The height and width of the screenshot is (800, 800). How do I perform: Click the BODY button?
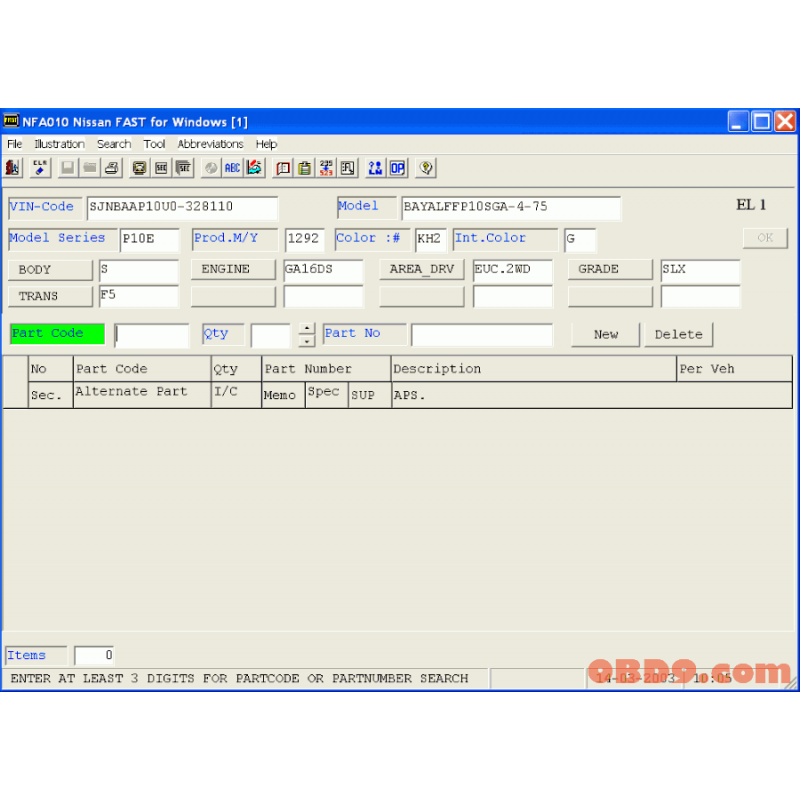pyautogui.click(x=51, y=269)
